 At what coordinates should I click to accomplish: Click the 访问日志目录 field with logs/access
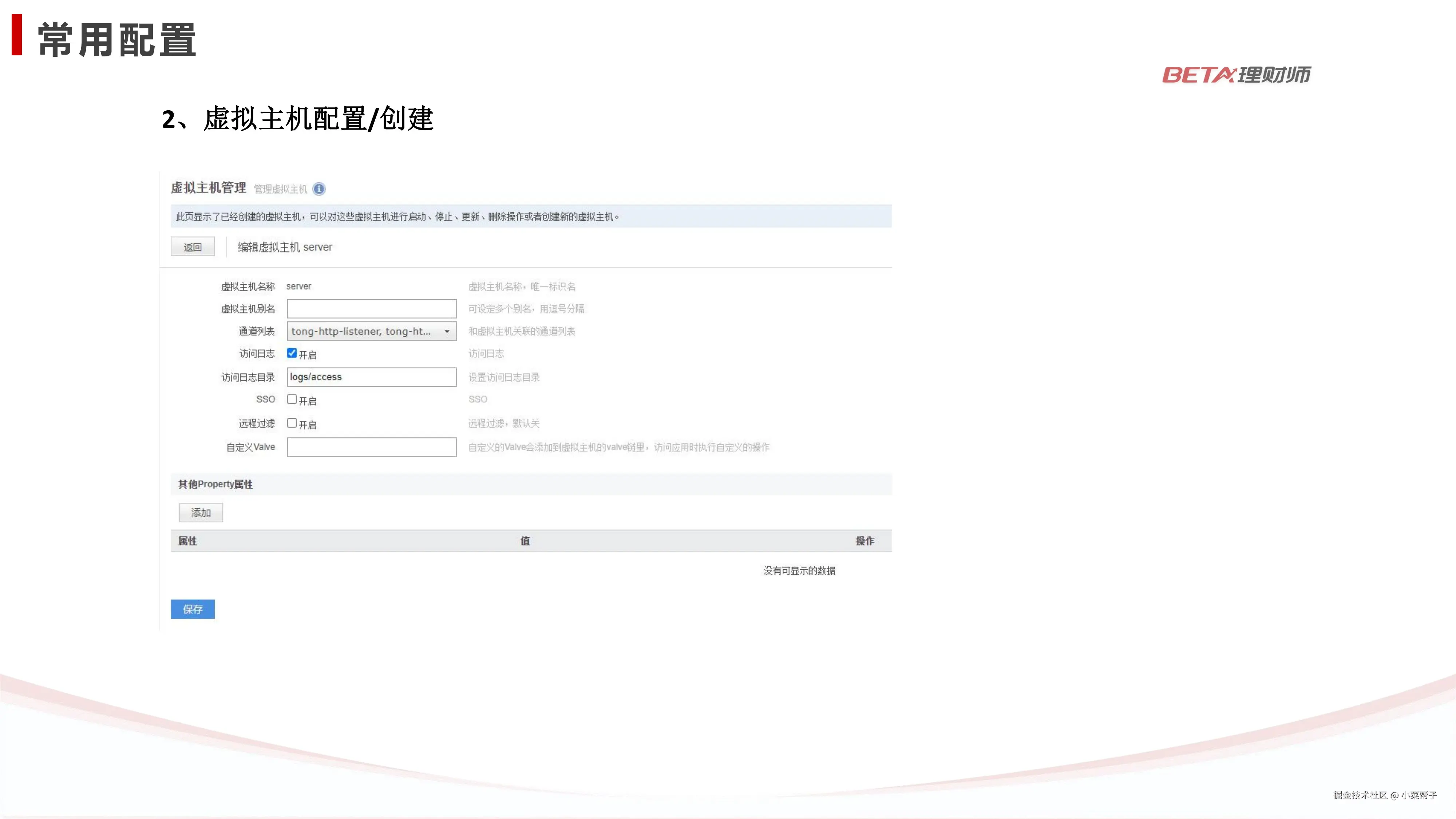click(371, 377)
